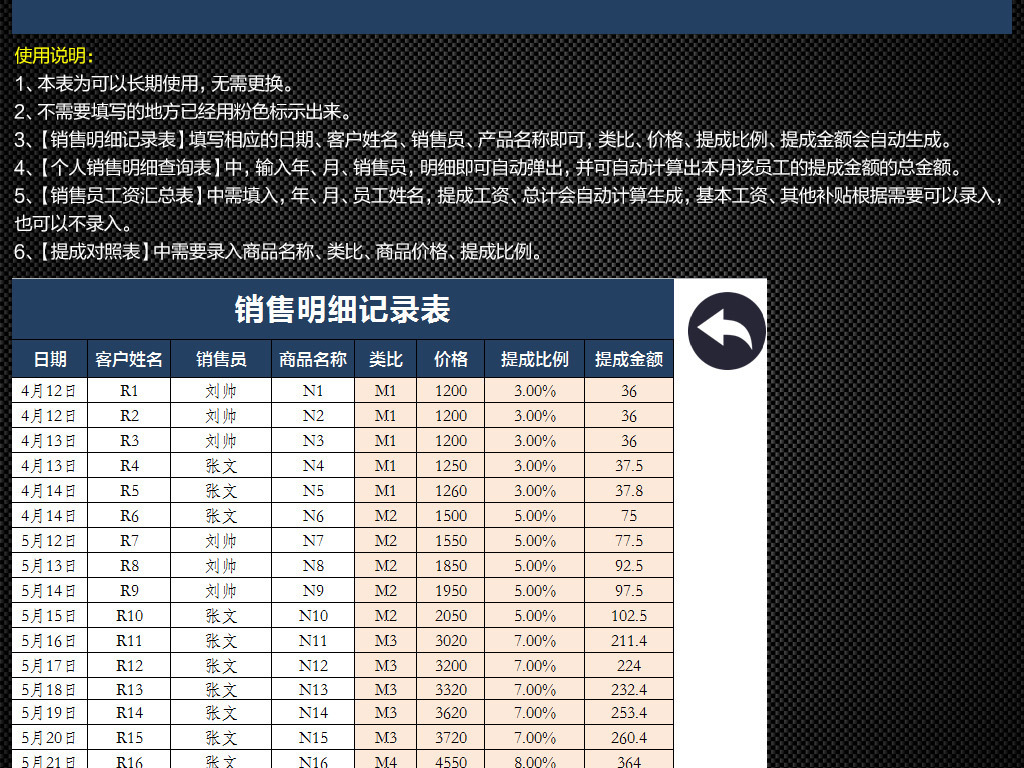1024x768 pixels.
Task: Select product cell N8
Action: click(x=313, y=566)
